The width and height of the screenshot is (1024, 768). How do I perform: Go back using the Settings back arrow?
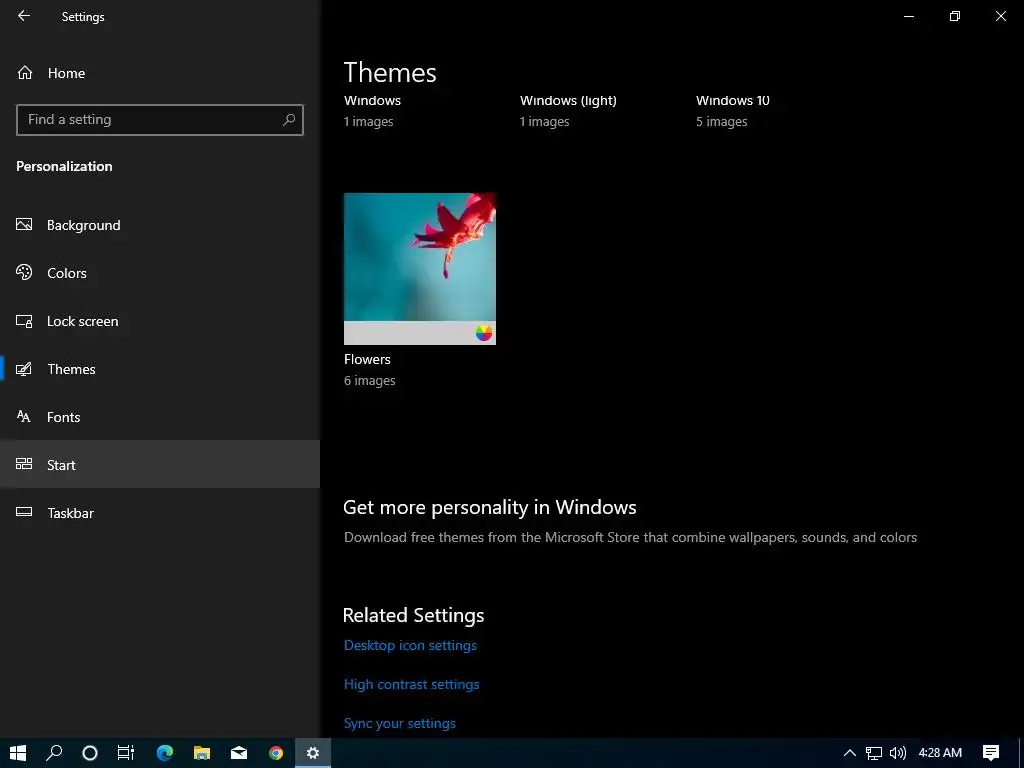(x=24, y=16)
